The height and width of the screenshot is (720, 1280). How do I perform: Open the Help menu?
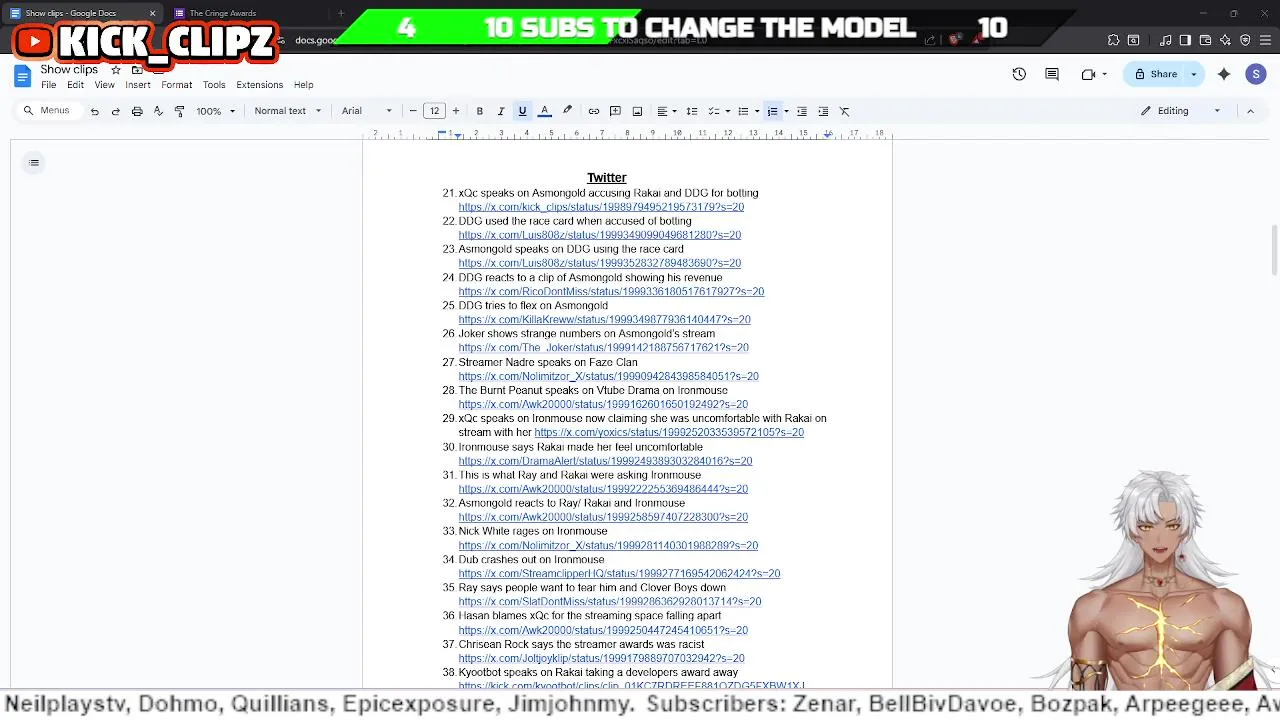303,85
